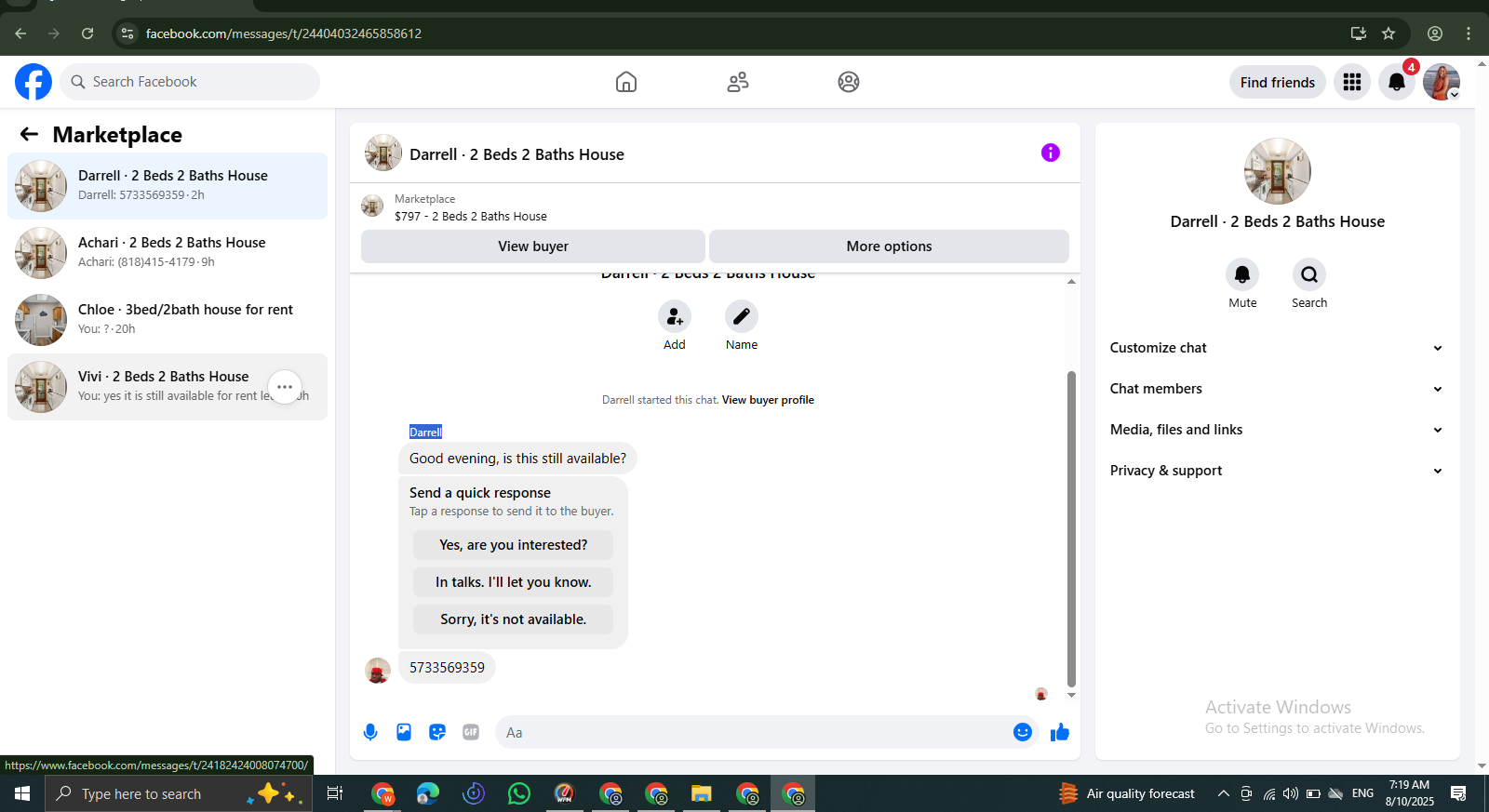This screenshot has height=812, width=1489.
Task: Open WhatsApp from the taskbar
Action: [519, 793]
